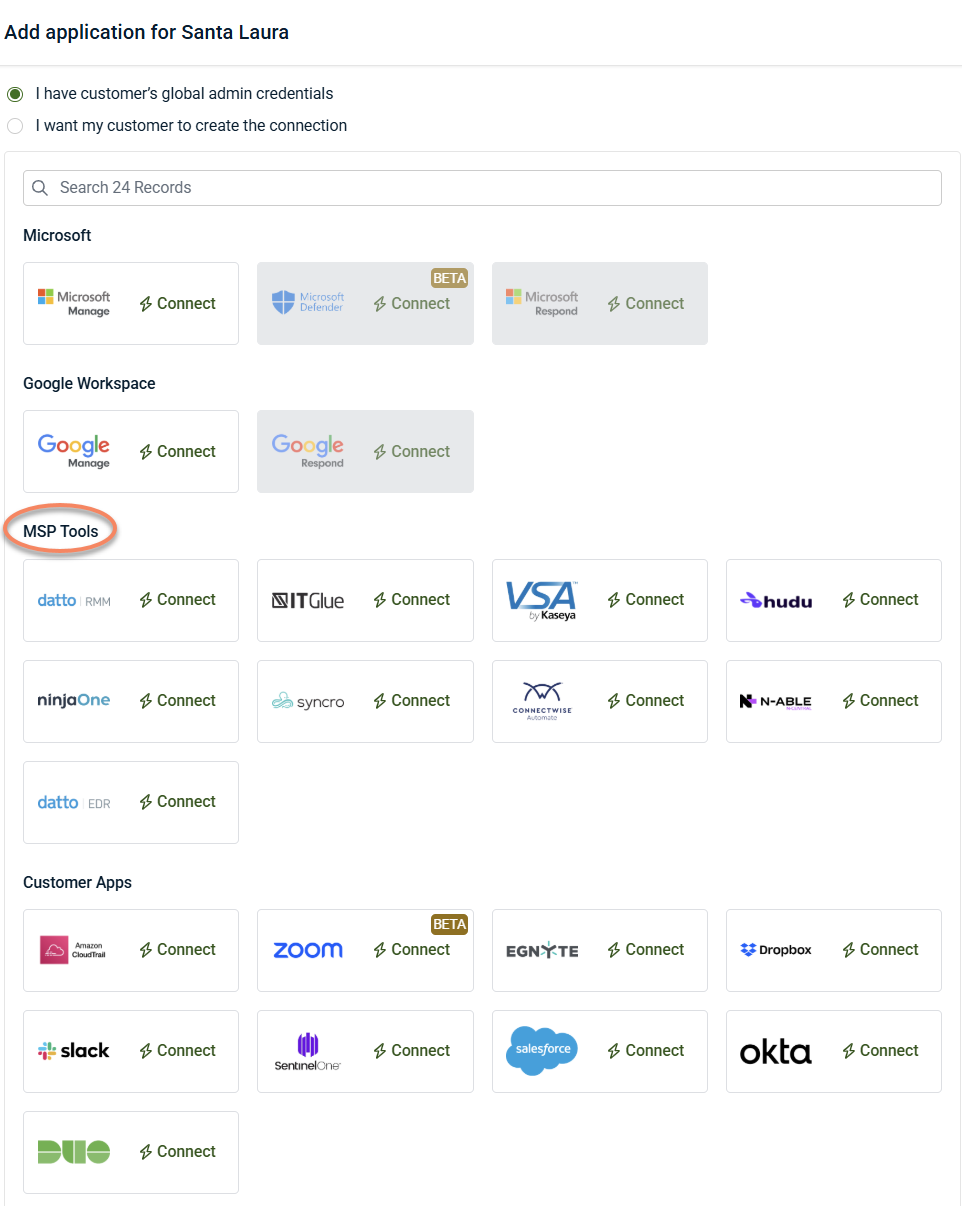Select 'I have customer's global admin credentials'
This screenshot has width=962, height=1206.
[15, 94]
